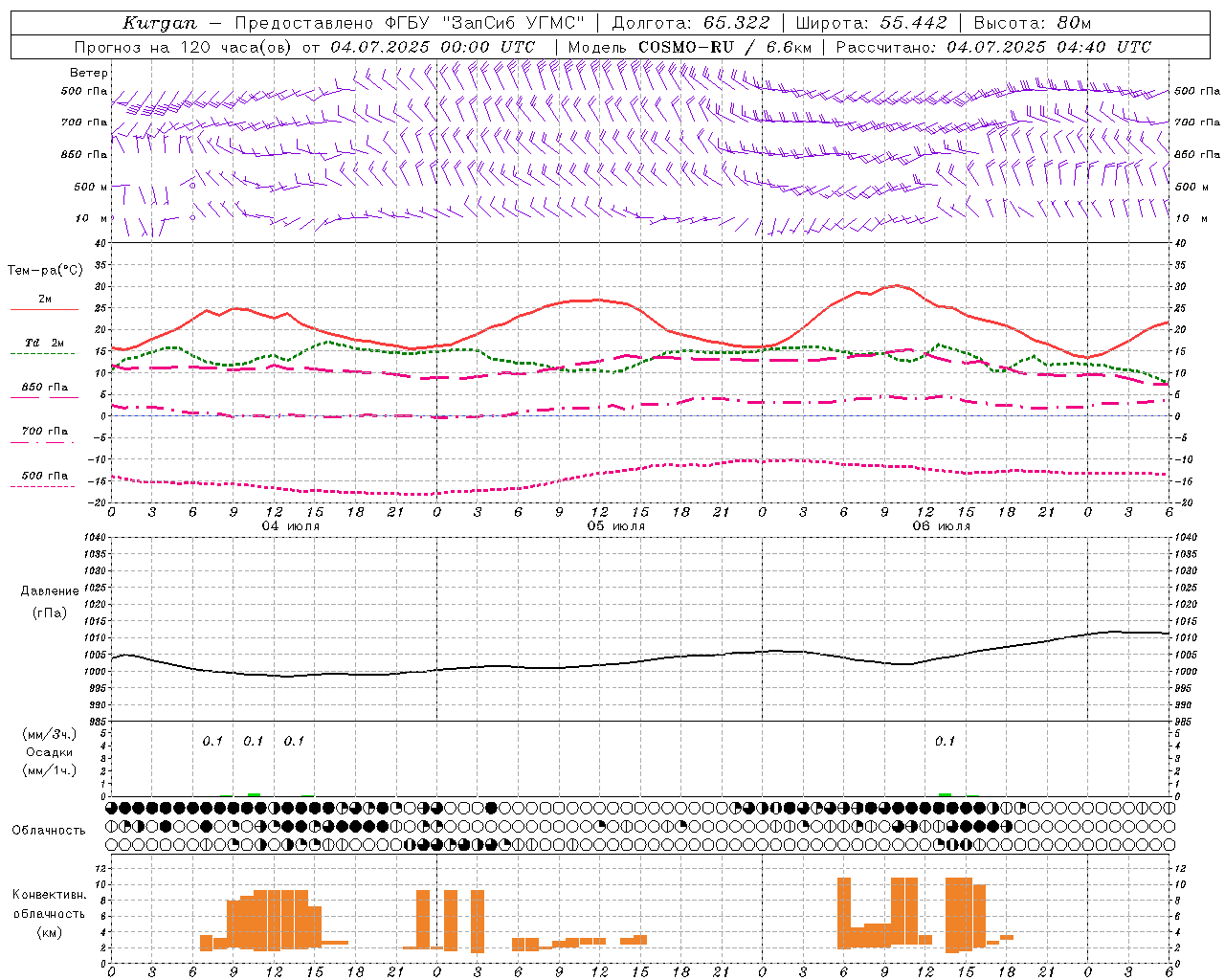Click tall orange convective bar at 6h 06 июля

[x=844, y=913]
